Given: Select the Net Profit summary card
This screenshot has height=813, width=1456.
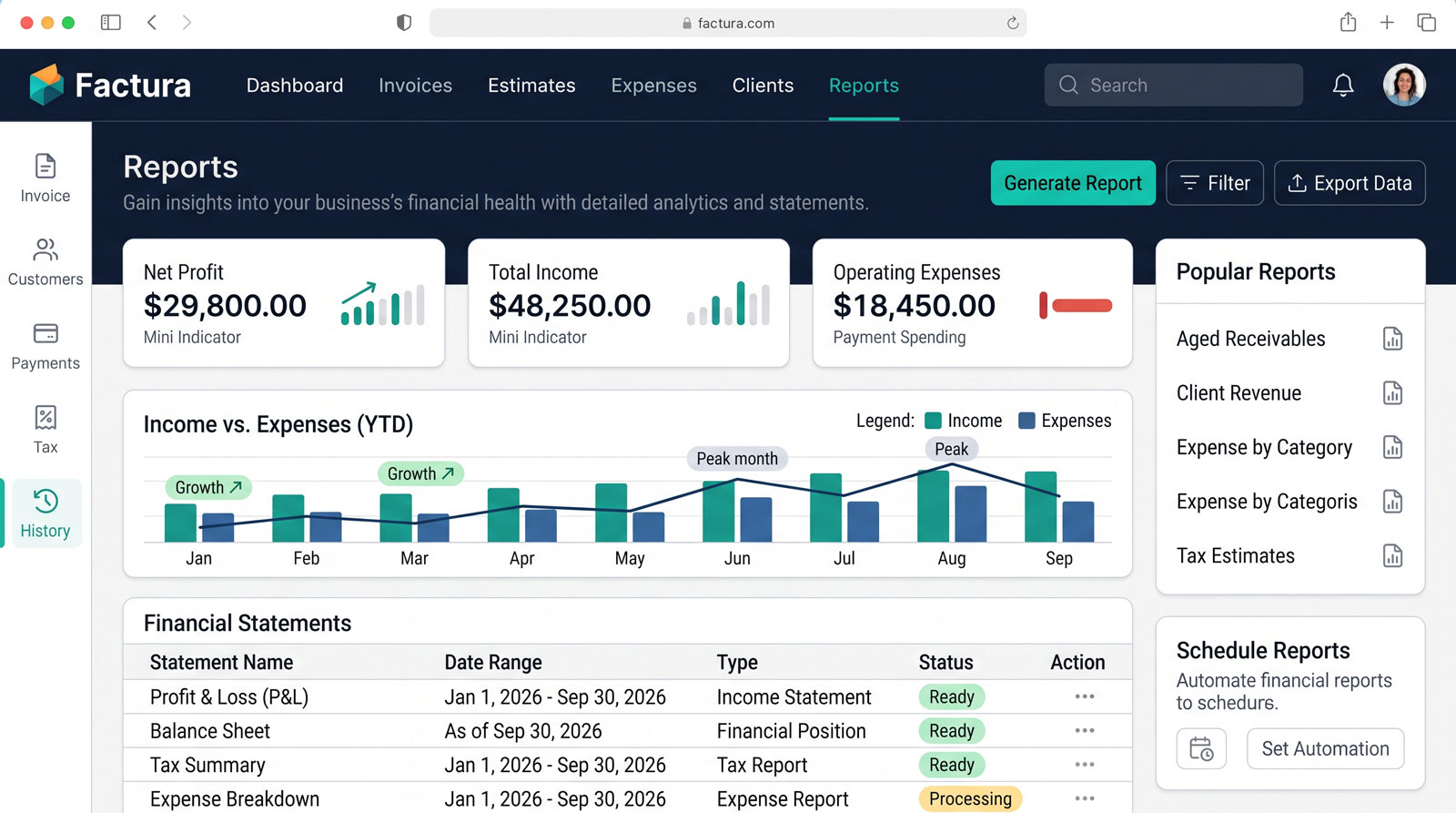Looking at the screenshot, I should pos(284,303).
